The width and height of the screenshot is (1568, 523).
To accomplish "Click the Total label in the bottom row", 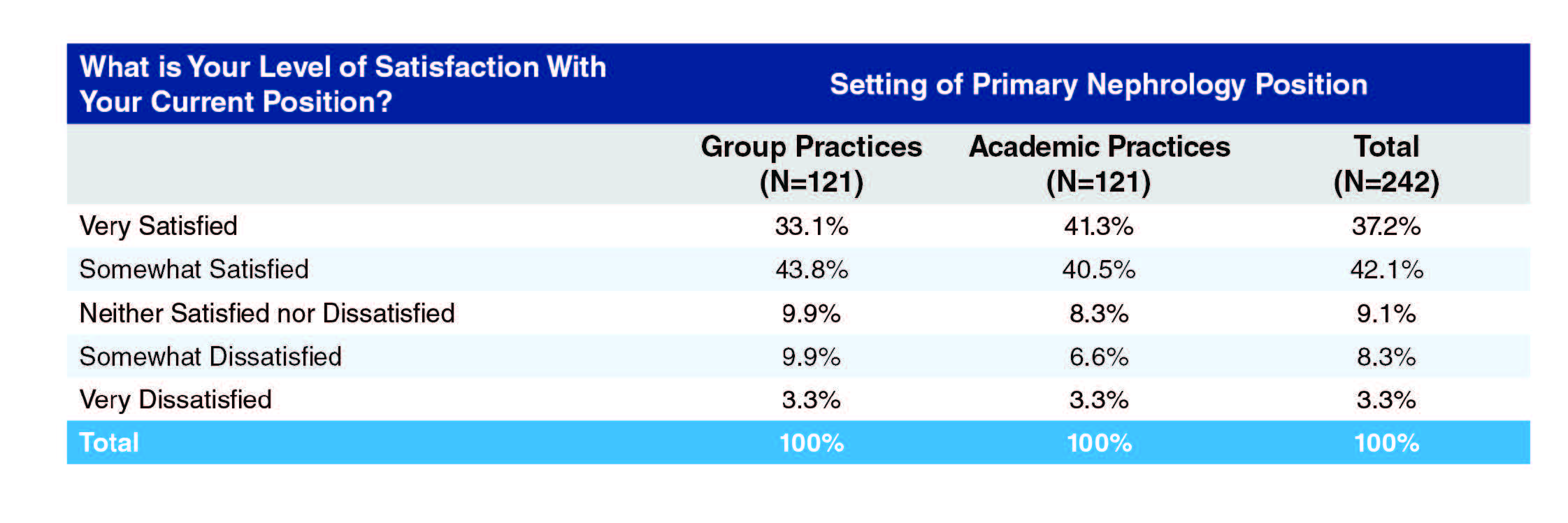I will click(x=109, y=443).
